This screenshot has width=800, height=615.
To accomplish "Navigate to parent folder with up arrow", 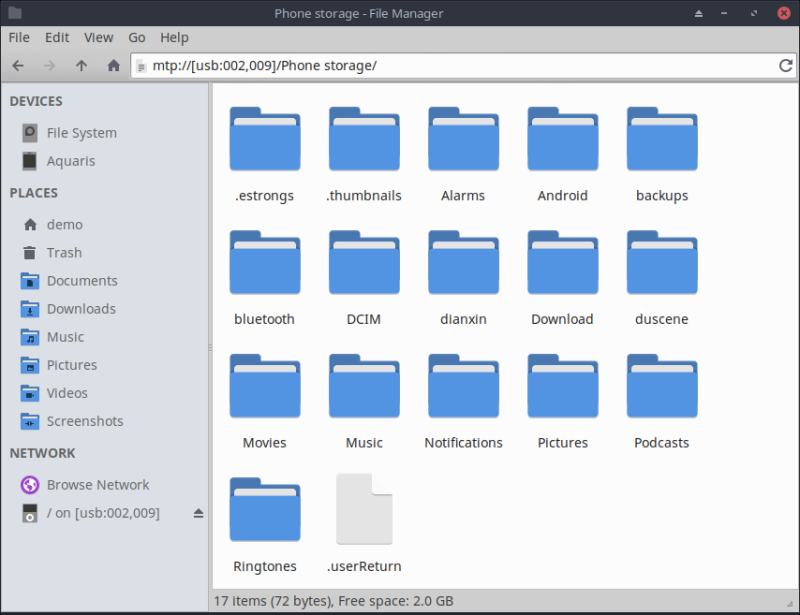I will [x=82, y=66].
